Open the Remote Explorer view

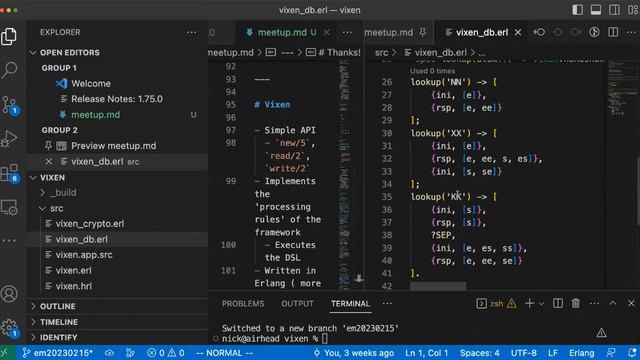click(9, 207)
